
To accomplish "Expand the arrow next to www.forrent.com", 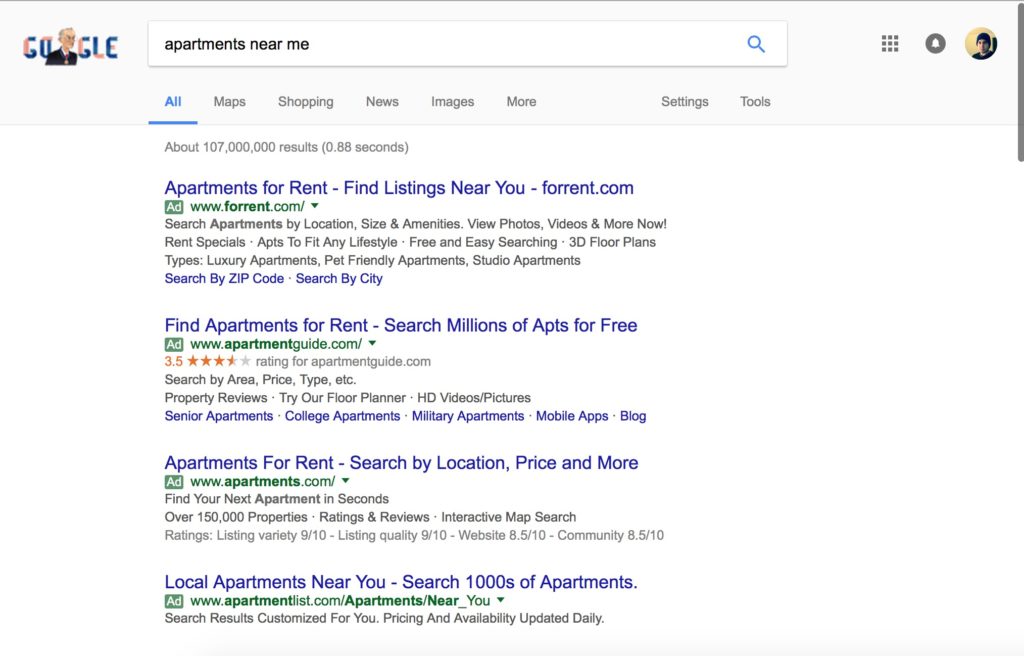I will tap(315, 206).
